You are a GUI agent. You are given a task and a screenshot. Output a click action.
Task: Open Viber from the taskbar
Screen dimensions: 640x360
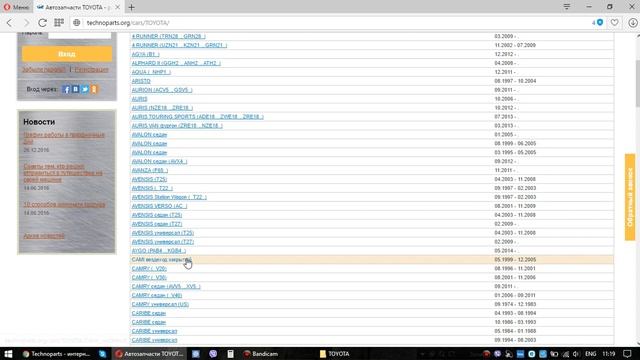pyautogui.click(x=213, y=354)
